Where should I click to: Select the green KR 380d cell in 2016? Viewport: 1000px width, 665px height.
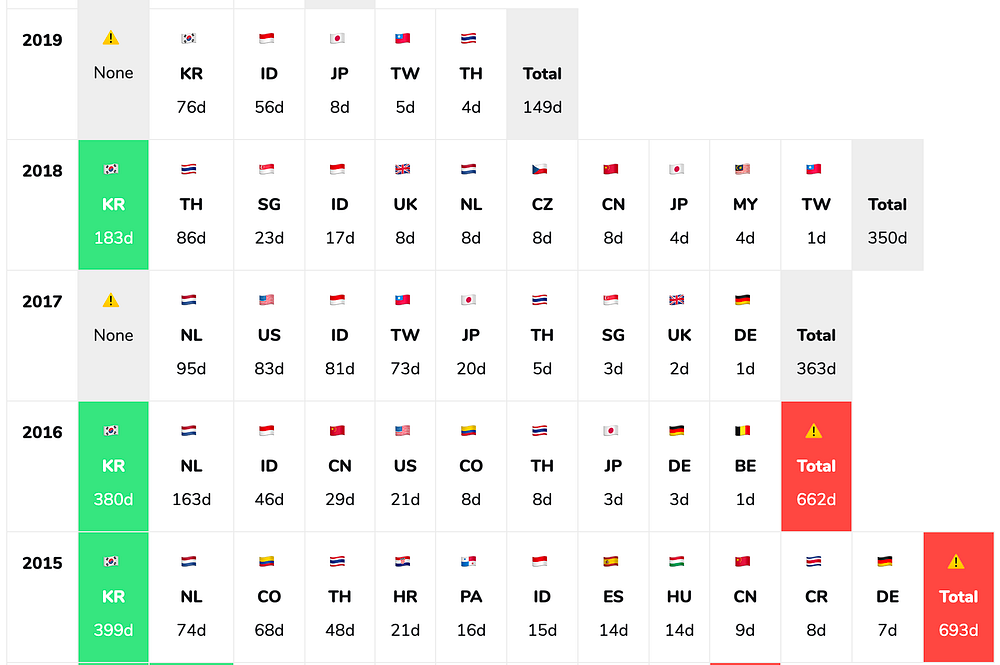tap(114, 466)
